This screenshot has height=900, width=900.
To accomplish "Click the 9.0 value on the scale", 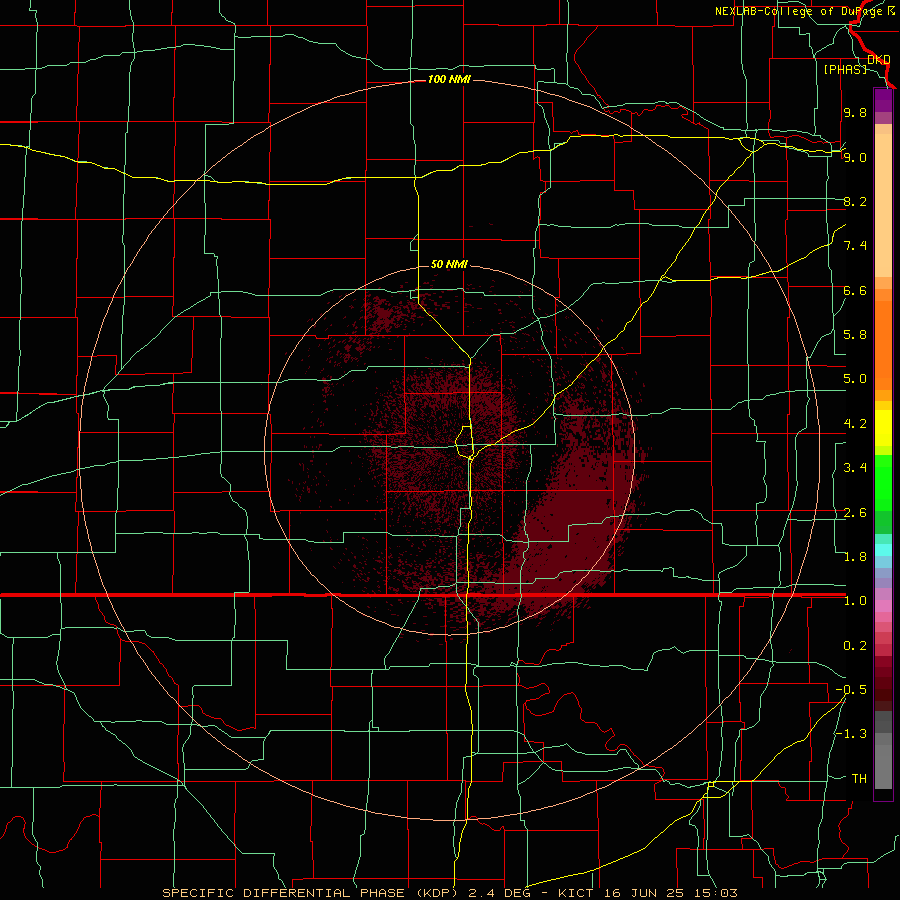I will [855, 157].
